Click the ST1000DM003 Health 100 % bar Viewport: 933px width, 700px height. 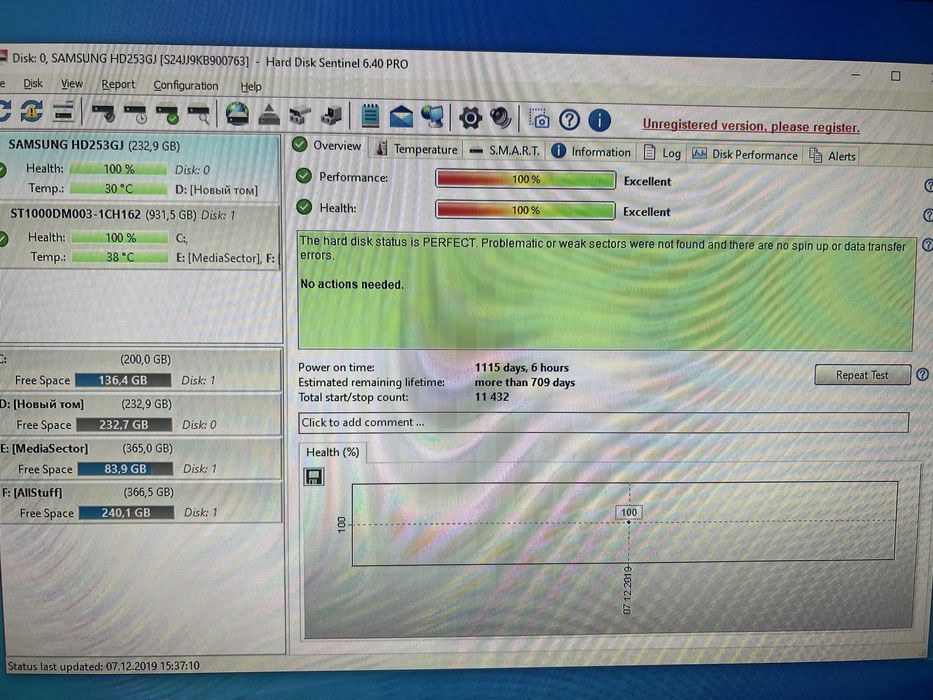point(120,238)
